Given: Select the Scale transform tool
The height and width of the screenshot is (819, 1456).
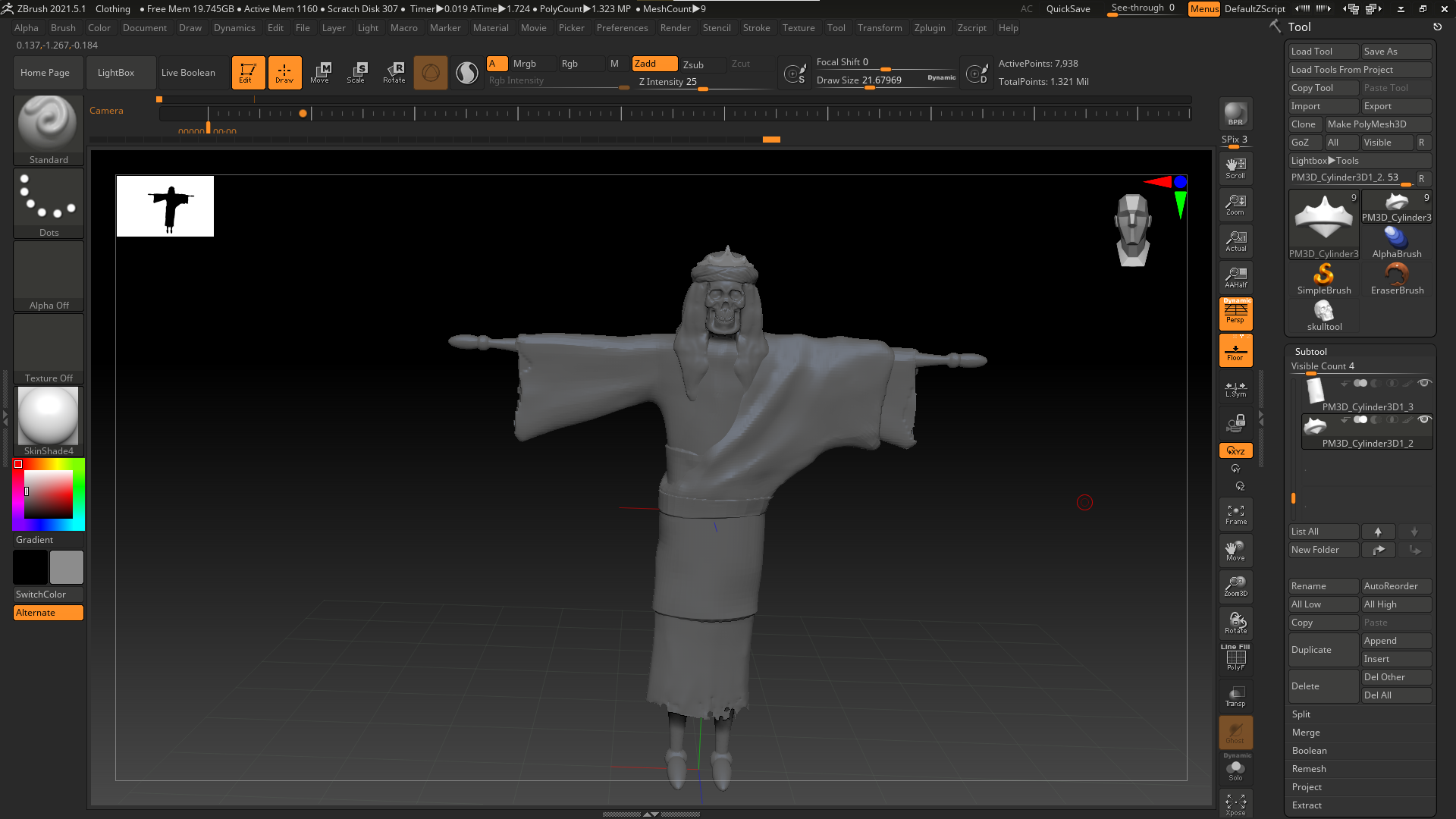Looking at the screenshot, I should (356, 73).
